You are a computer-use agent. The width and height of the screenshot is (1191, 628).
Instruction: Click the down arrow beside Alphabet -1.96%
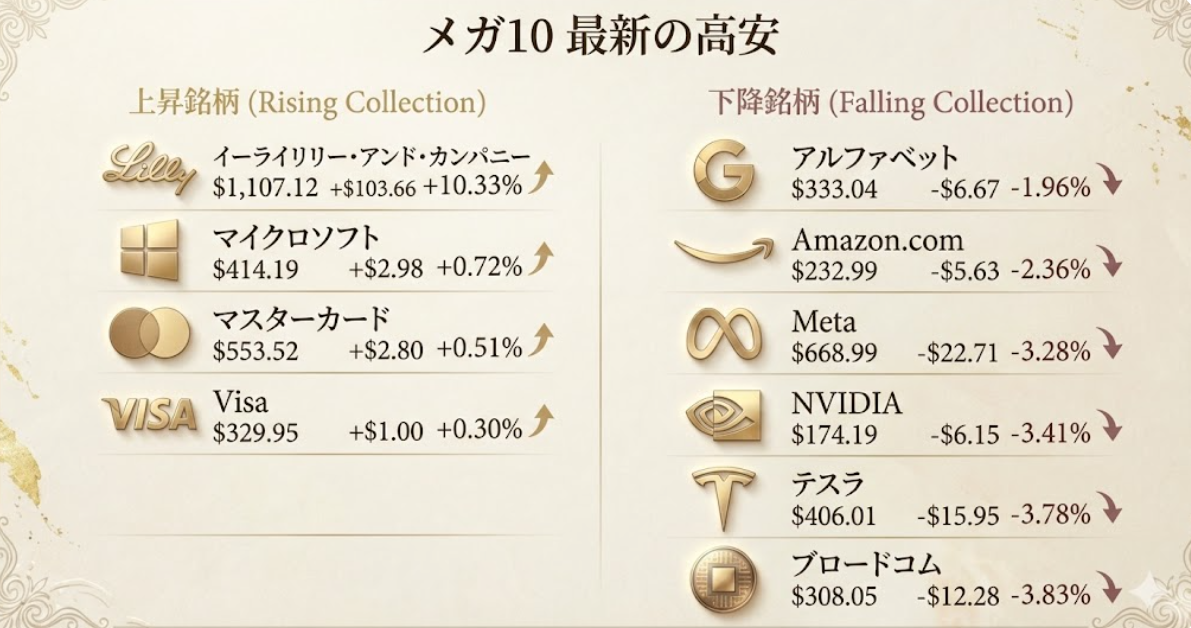(1109, 180)
